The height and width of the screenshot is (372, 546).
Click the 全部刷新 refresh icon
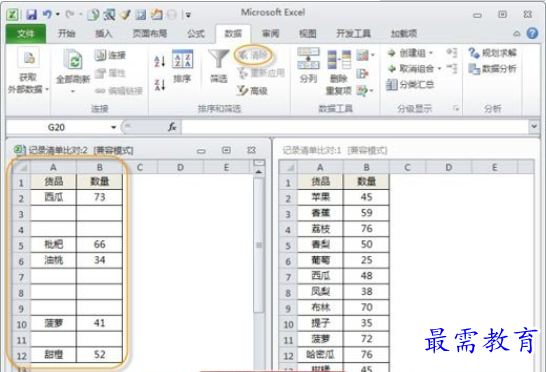[74, 59]
